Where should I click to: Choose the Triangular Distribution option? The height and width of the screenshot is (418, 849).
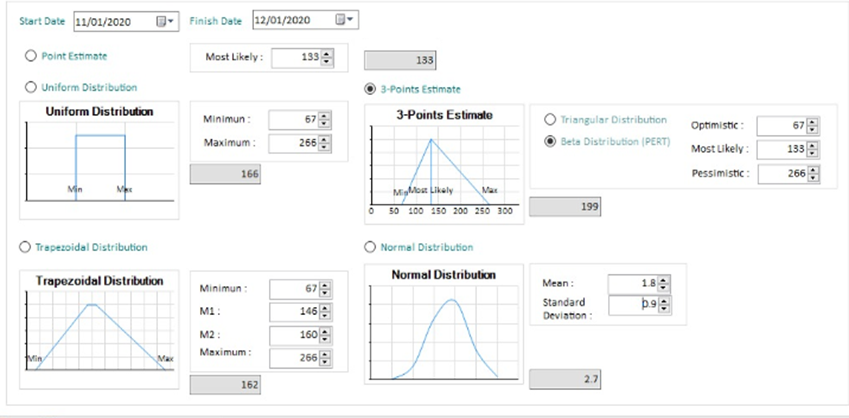550,120
